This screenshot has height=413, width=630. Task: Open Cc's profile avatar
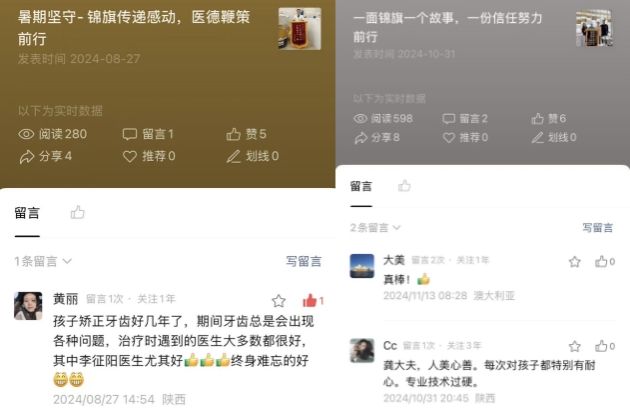tap(362, 350)
